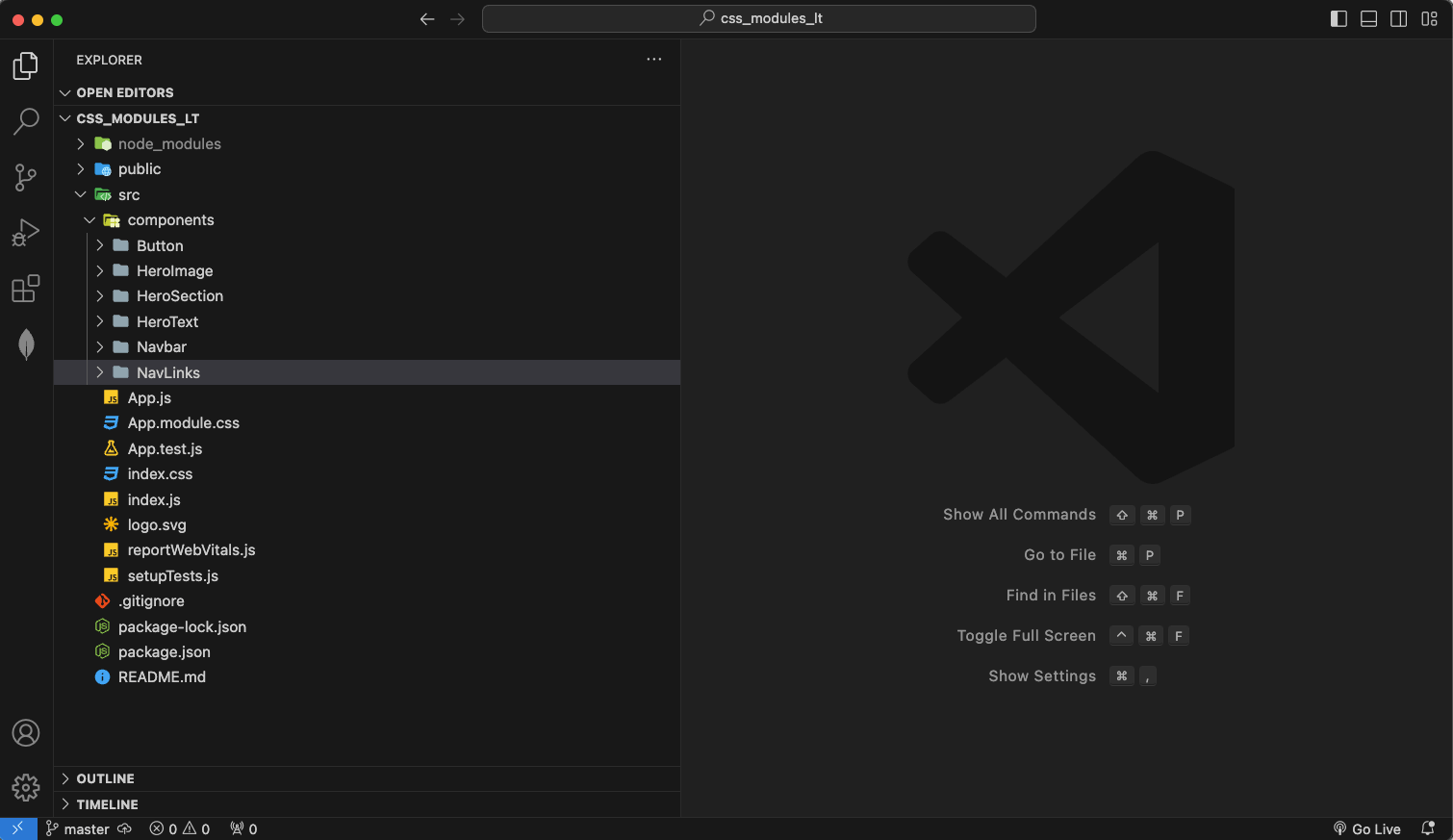The image size is (1453, 840).
Task: Open the Explorer More Actions menu
Action: (654, 59)
